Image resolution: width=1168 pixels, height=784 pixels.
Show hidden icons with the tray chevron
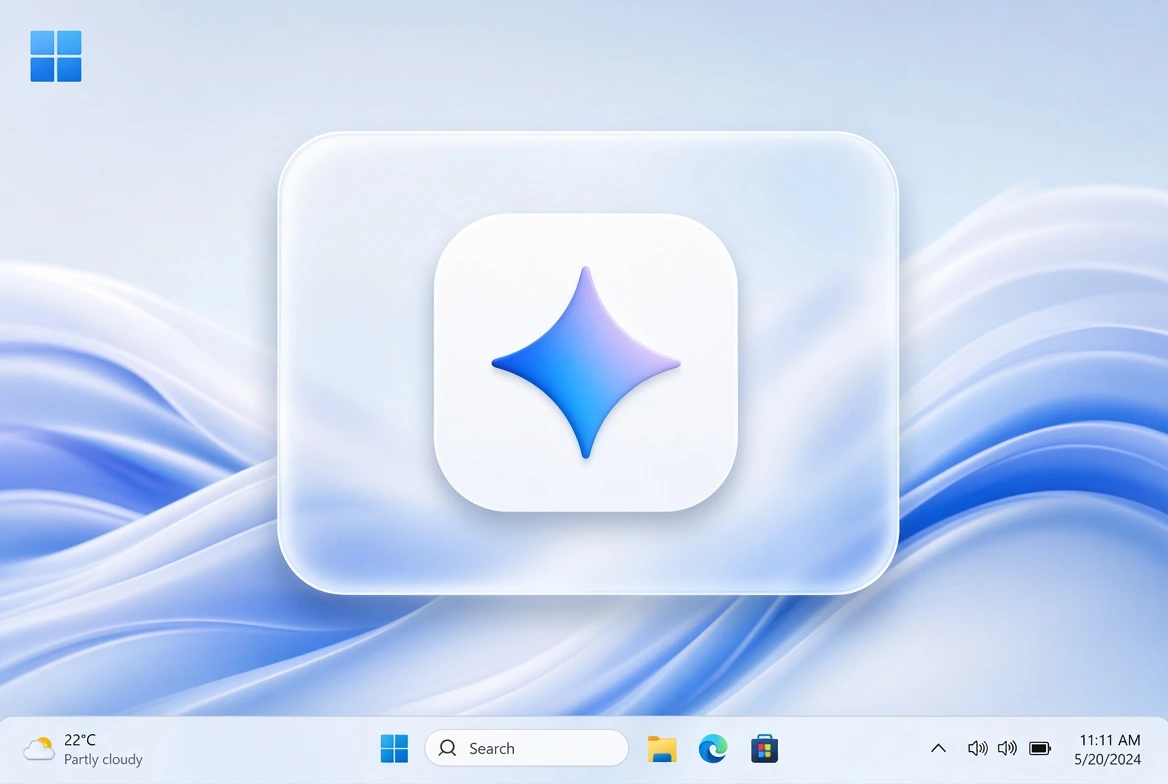point(939,748)
